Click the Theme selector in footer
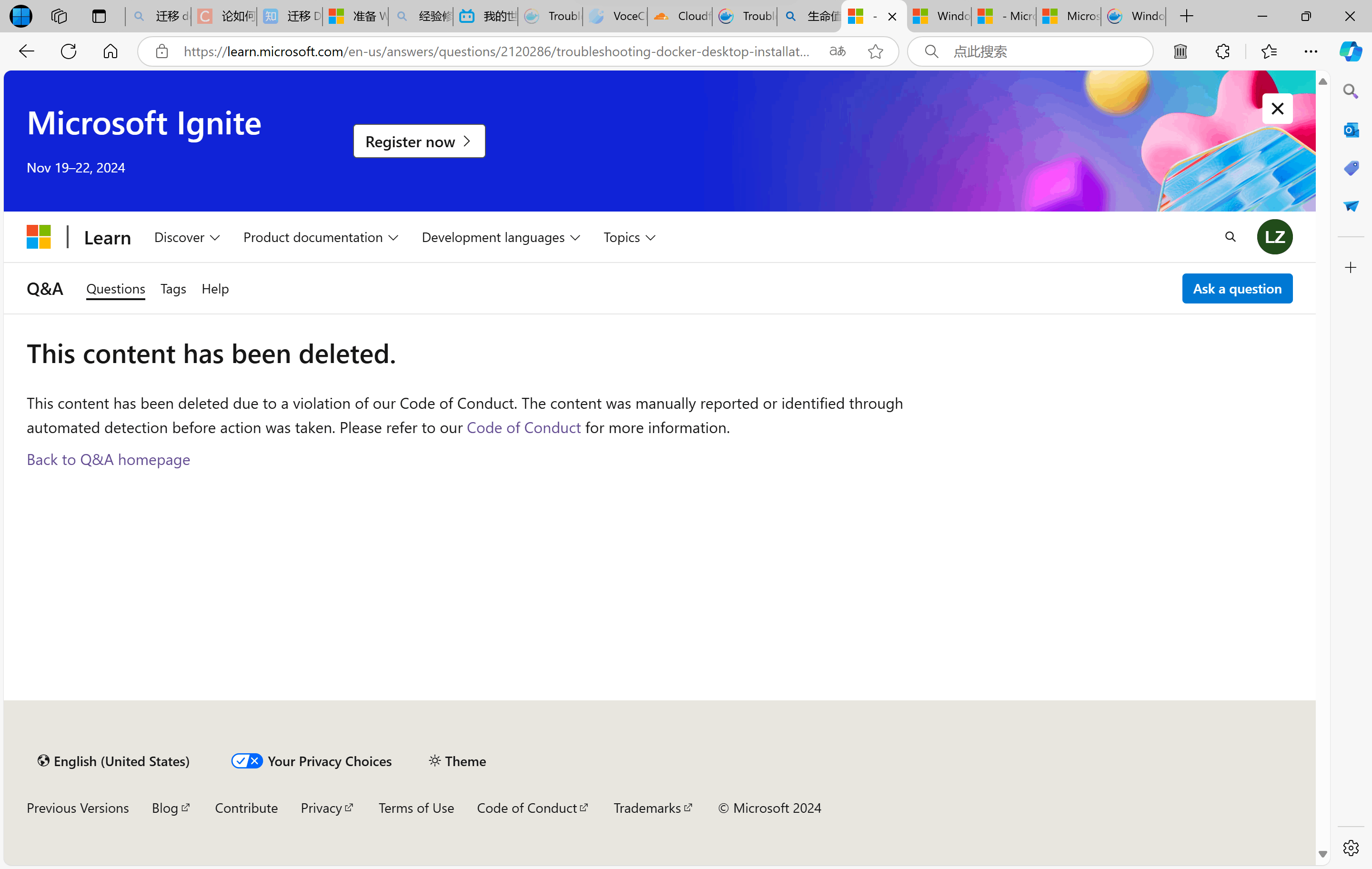This screenshot has width=1372, height=869. [457, 761]
